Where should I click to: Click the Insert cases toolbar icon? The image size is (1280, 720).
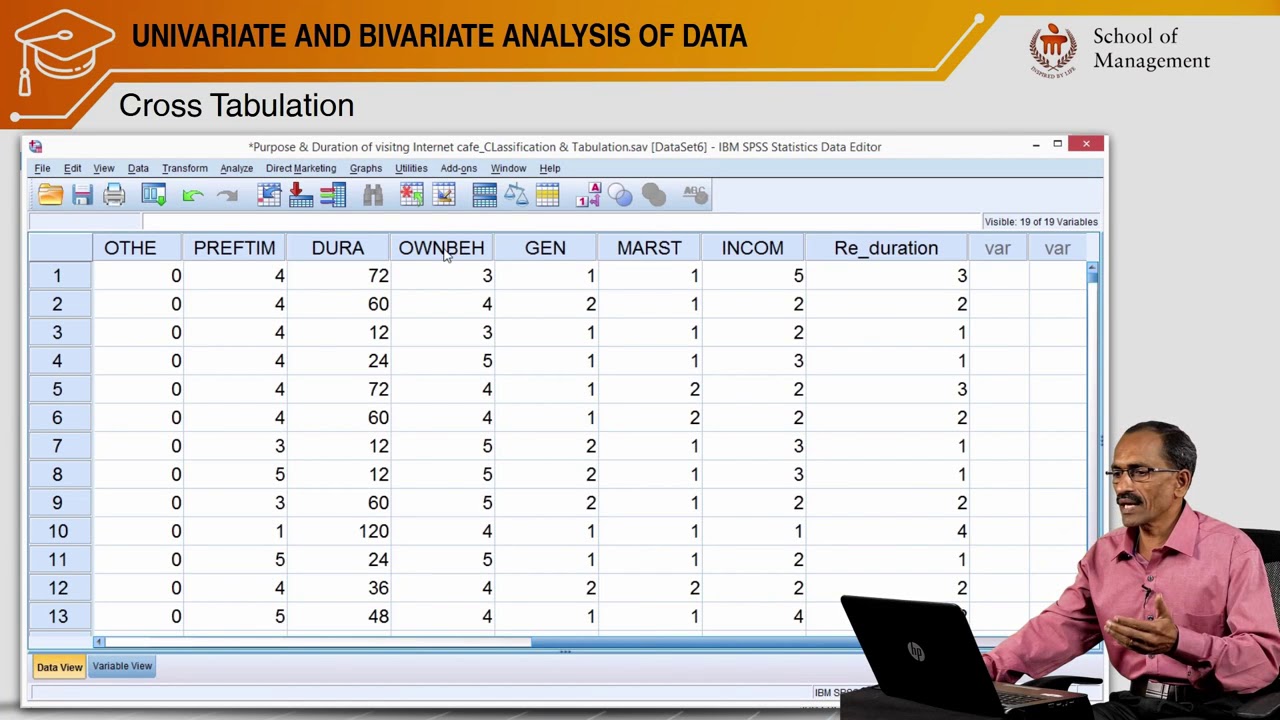click(411, 195)
